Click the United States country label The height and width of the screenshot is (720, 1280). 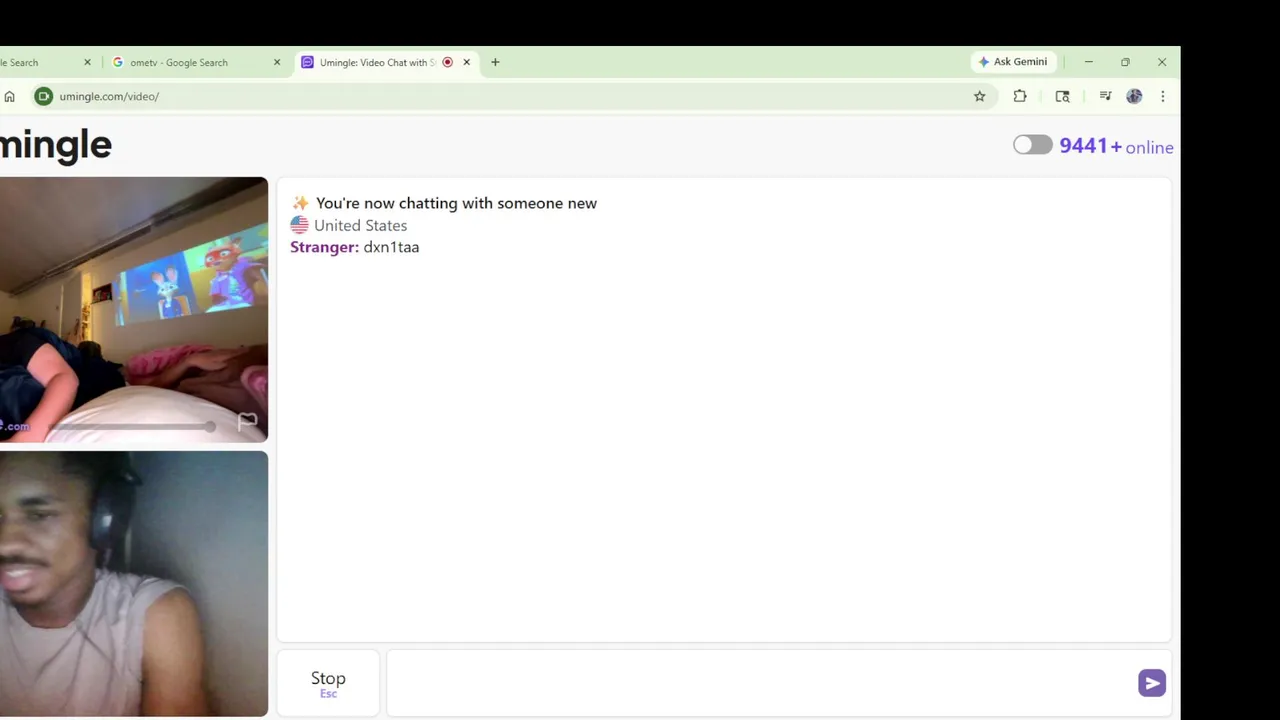click(x=360, y=225)
